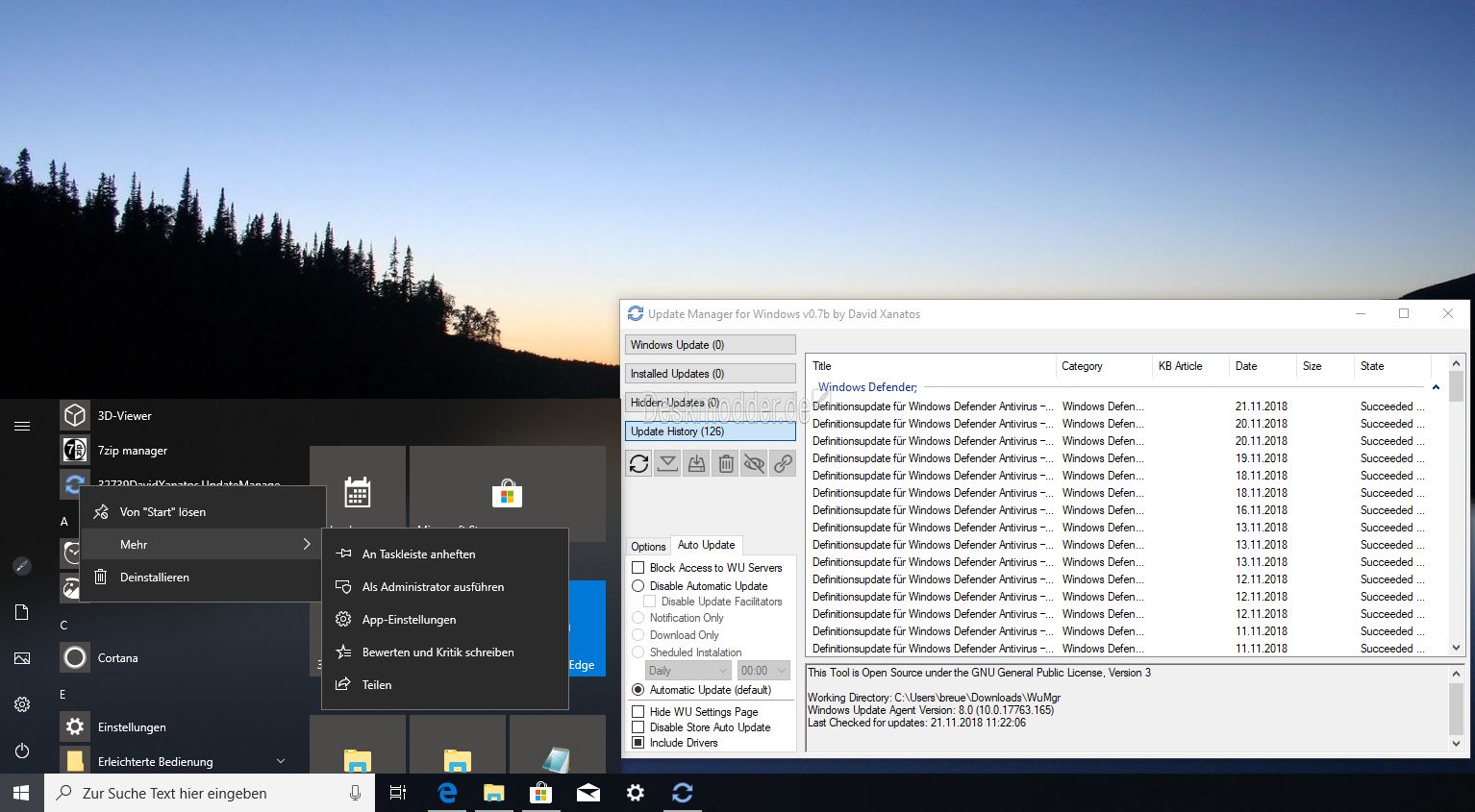Click the power icon in Start sidebar
Viewport: 1475px width, 812px height.
[x=22, y=750]
